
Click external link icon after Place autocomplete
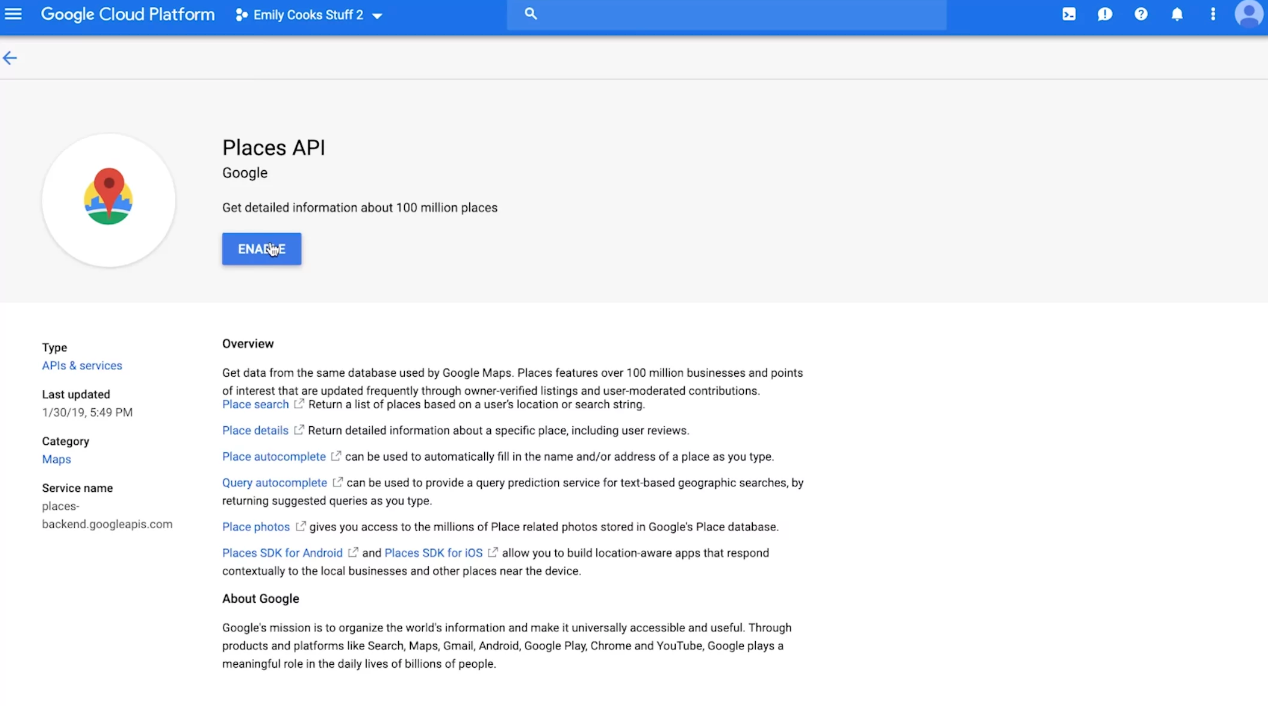coord(336,456)
